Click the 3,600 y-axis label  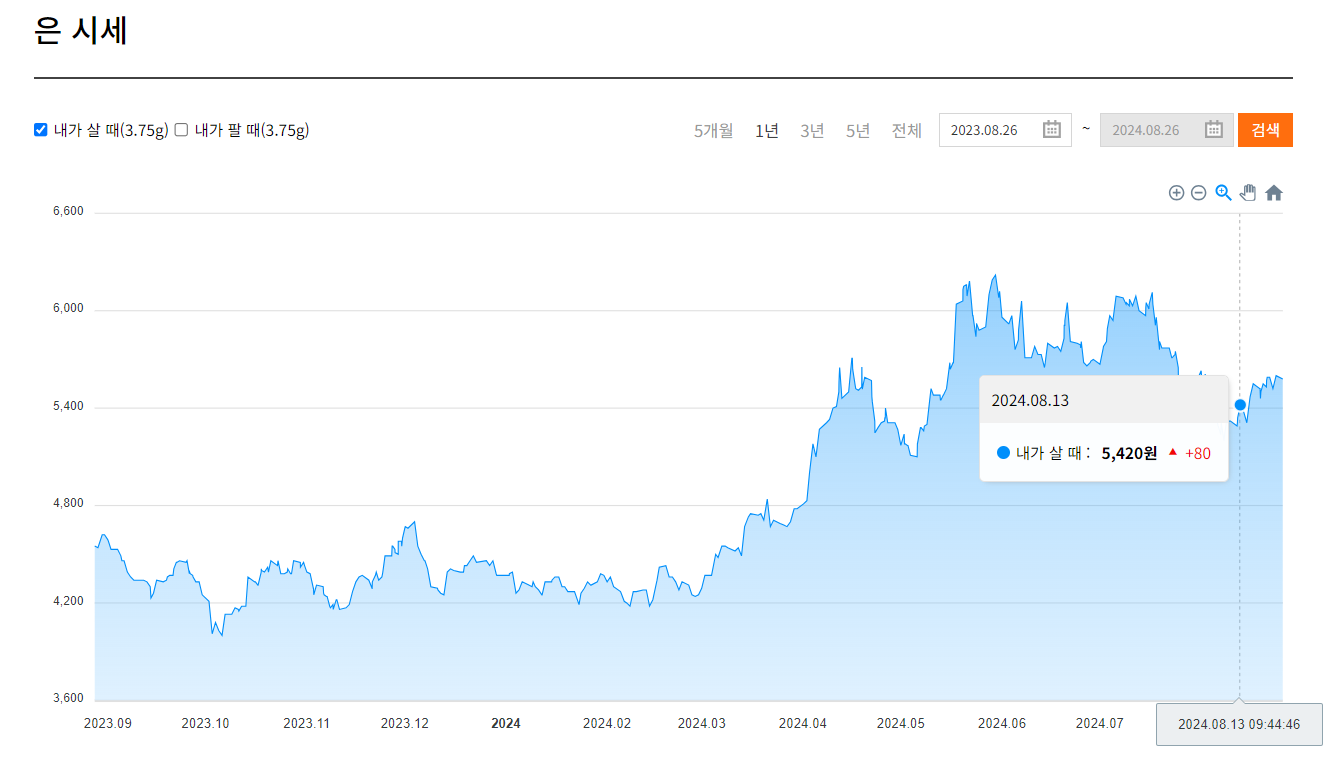(68, 699)
